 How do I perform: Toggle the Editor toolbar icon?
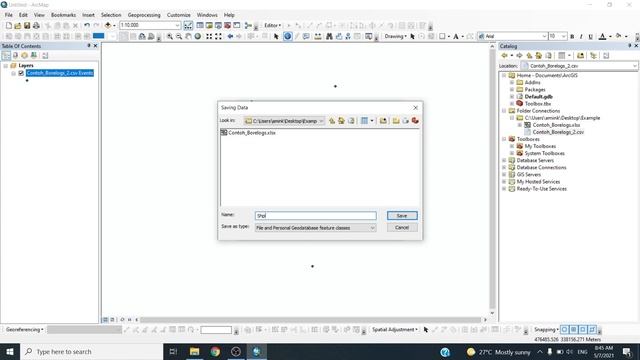coord(188,26)
